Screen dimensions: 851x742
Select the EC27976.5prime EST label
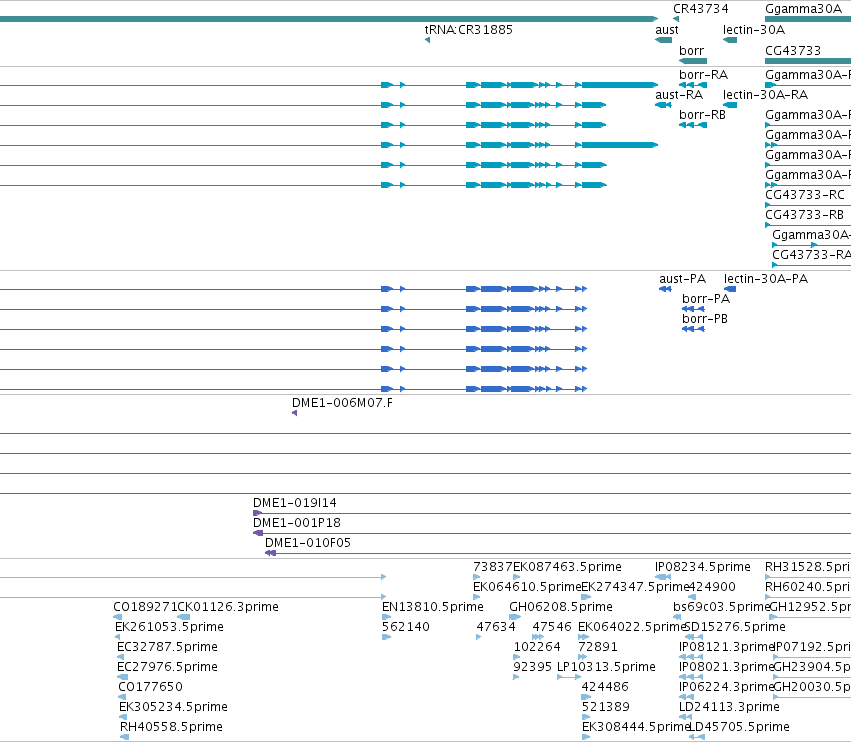click(x=167, y=667)
